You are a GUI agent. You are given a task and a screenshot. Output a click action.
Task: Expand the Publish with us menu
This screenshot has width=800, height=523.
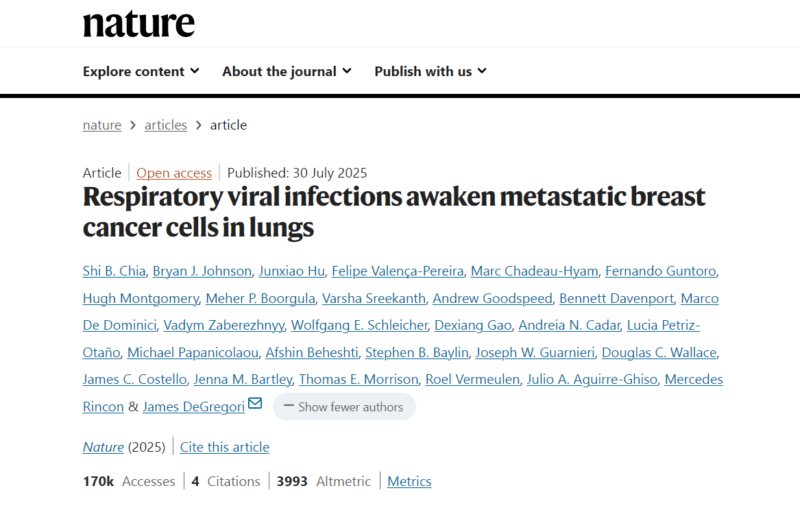(430, 71)
